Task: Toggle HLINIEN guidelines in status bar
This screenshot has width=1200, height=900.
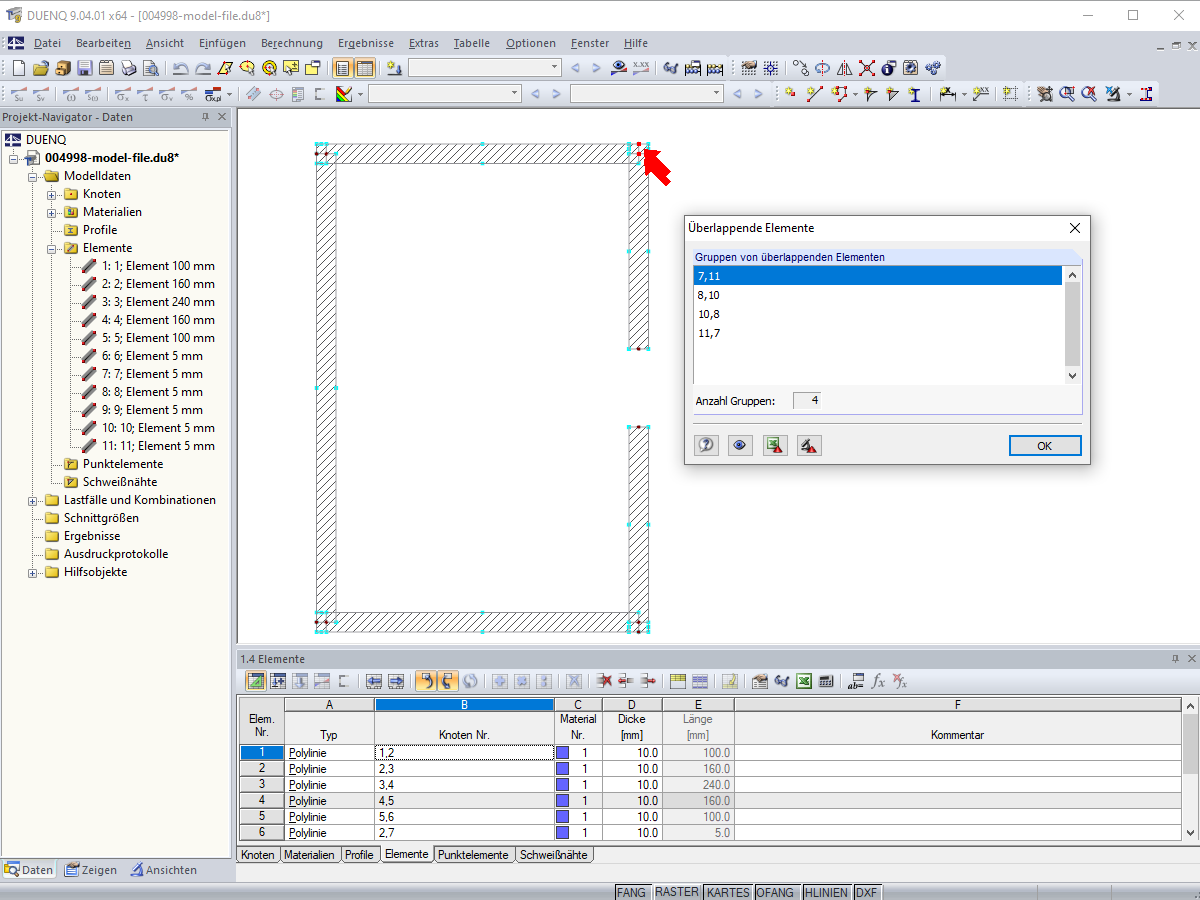Action: pos(825,892)
